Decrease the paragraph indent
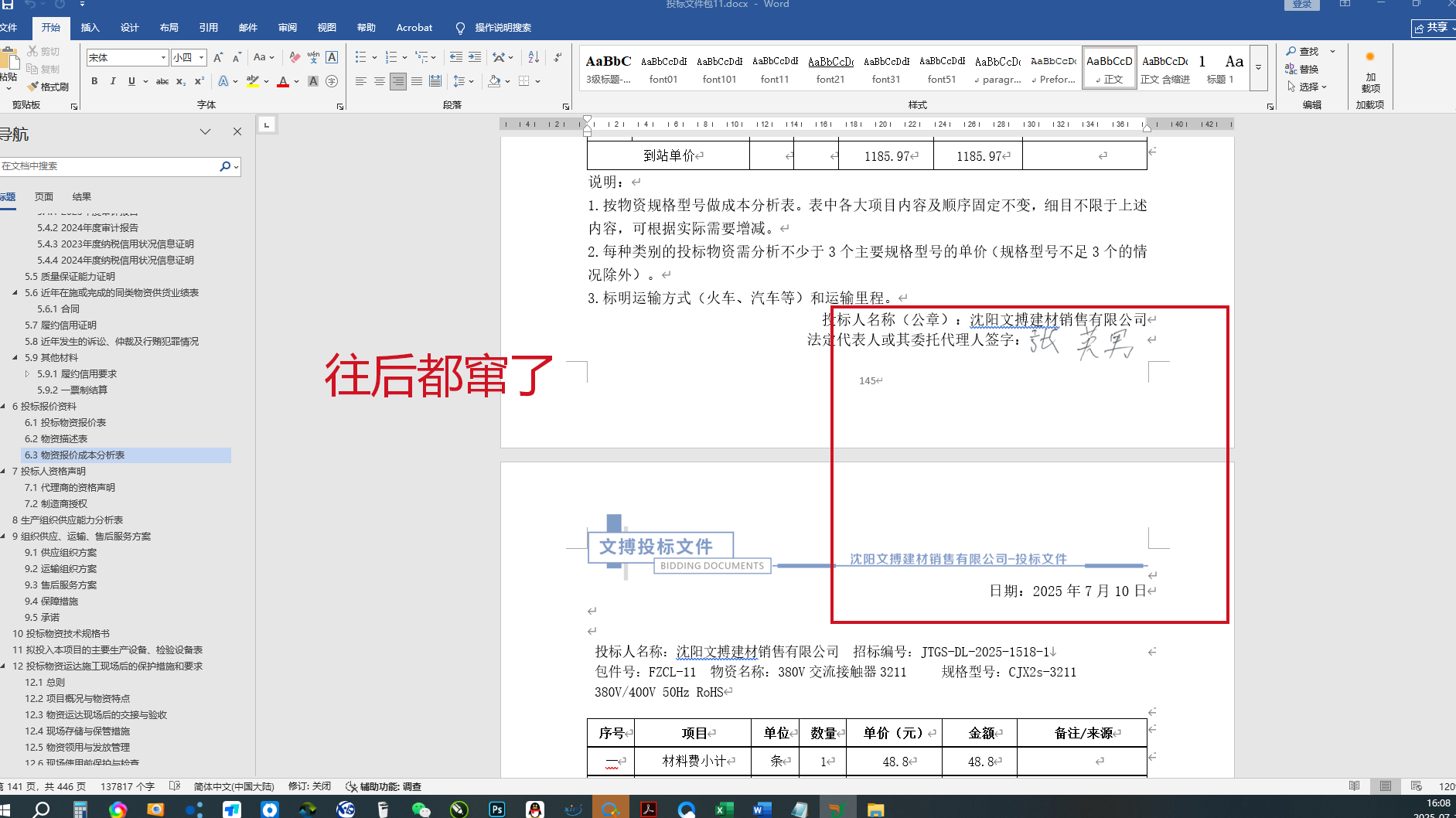 [x=456, y=57]
